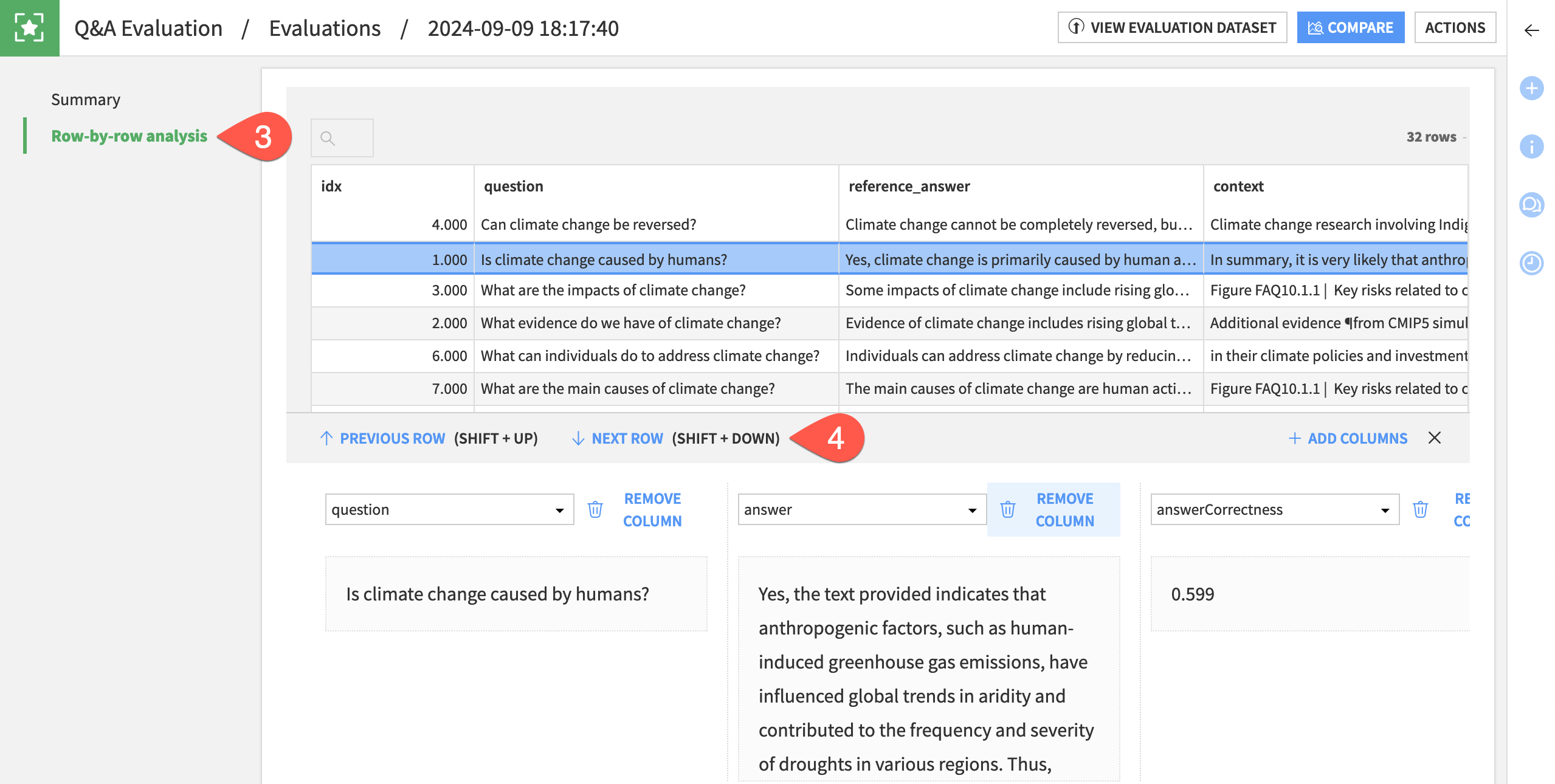
Task: Click View Evaluation Dataset button
Action: pyautogui.click(x=1172, y=27)
